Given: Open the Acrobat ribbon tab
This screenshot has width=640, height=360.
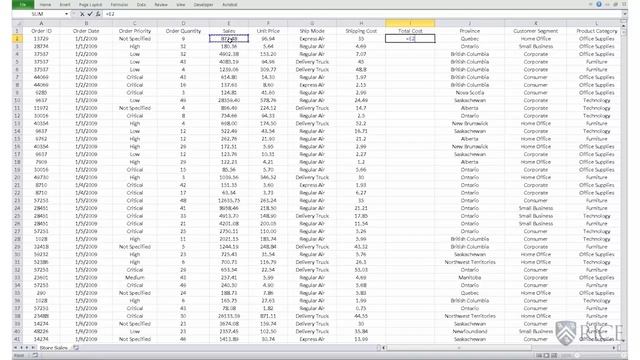Looking at the screenshot, I should pos(229,4).
